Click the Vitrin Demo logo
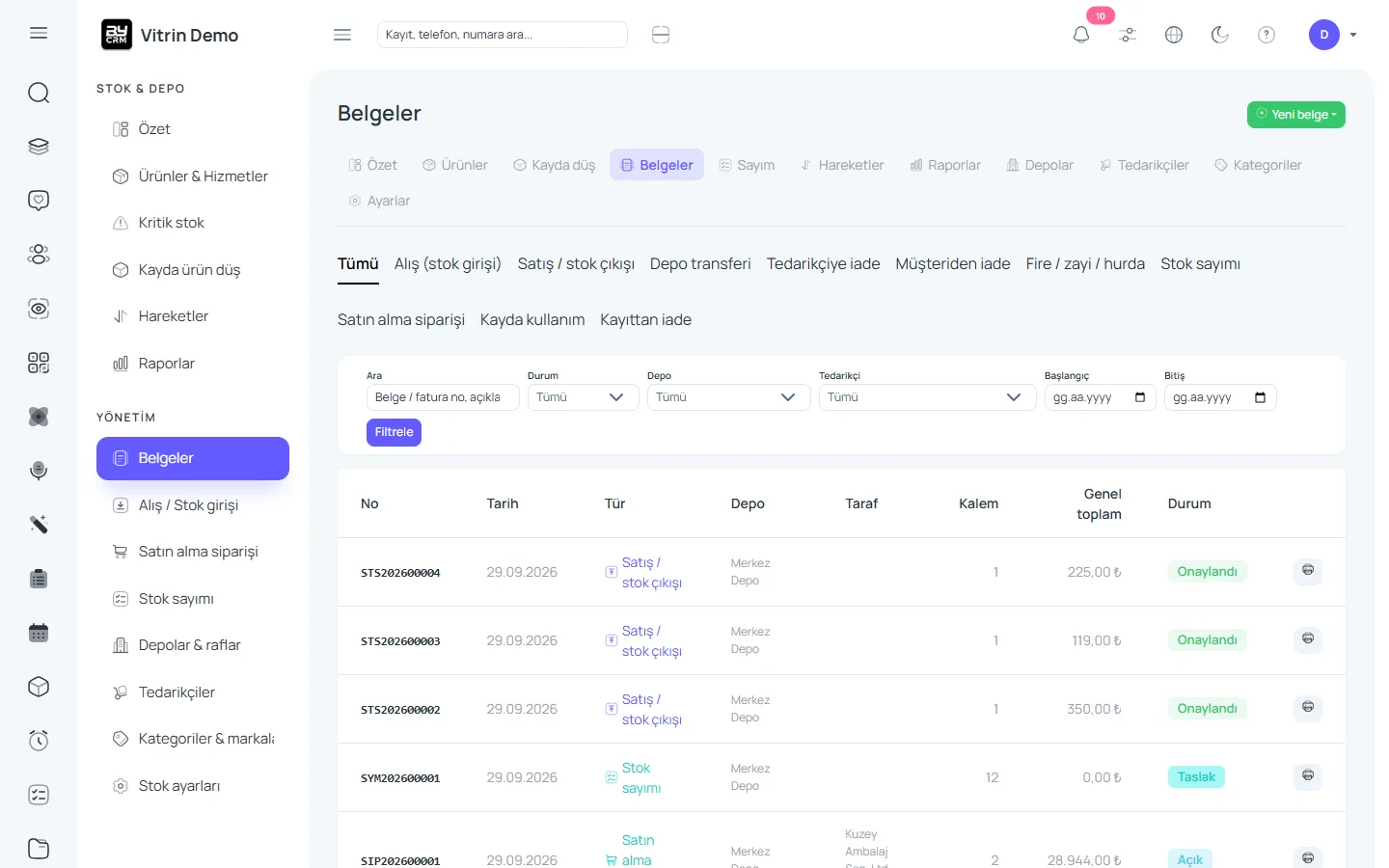This screenshot has height=868, width=1389. point(171,35)
